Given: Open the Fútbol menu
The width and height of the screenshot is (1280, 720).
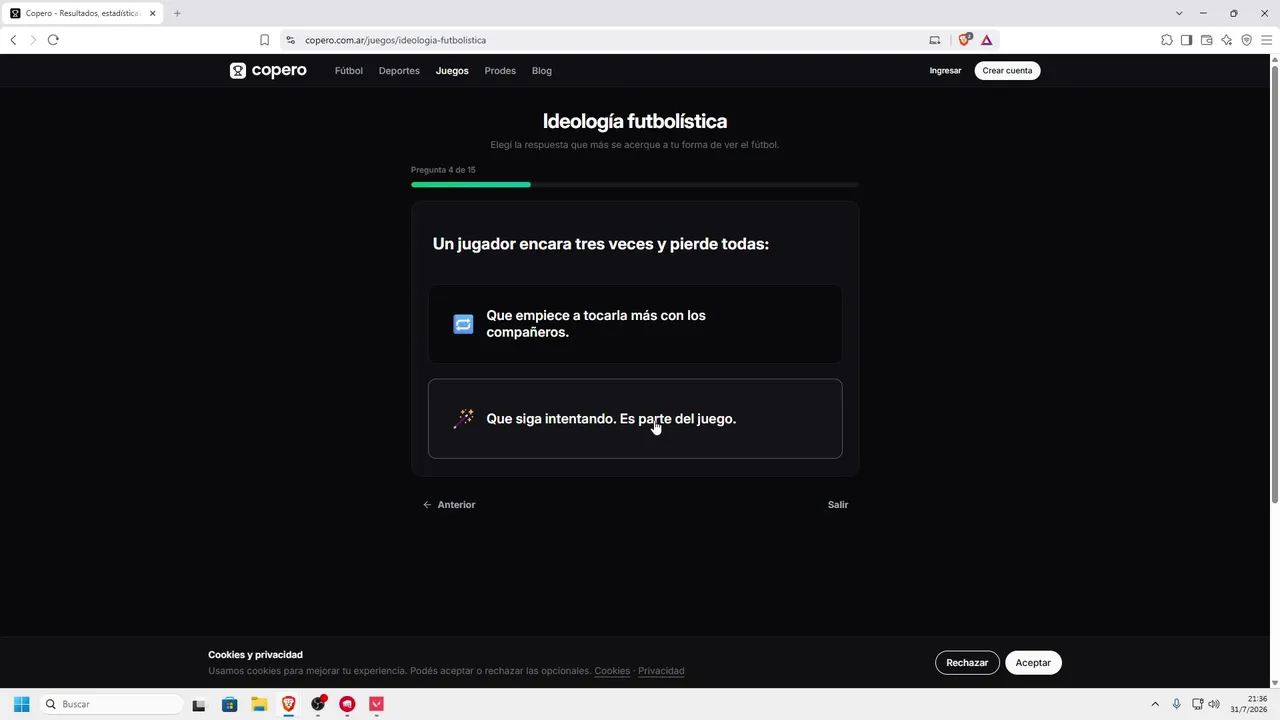Looking at the screenshot, I should pyautogui.click(x=349, y=71).
